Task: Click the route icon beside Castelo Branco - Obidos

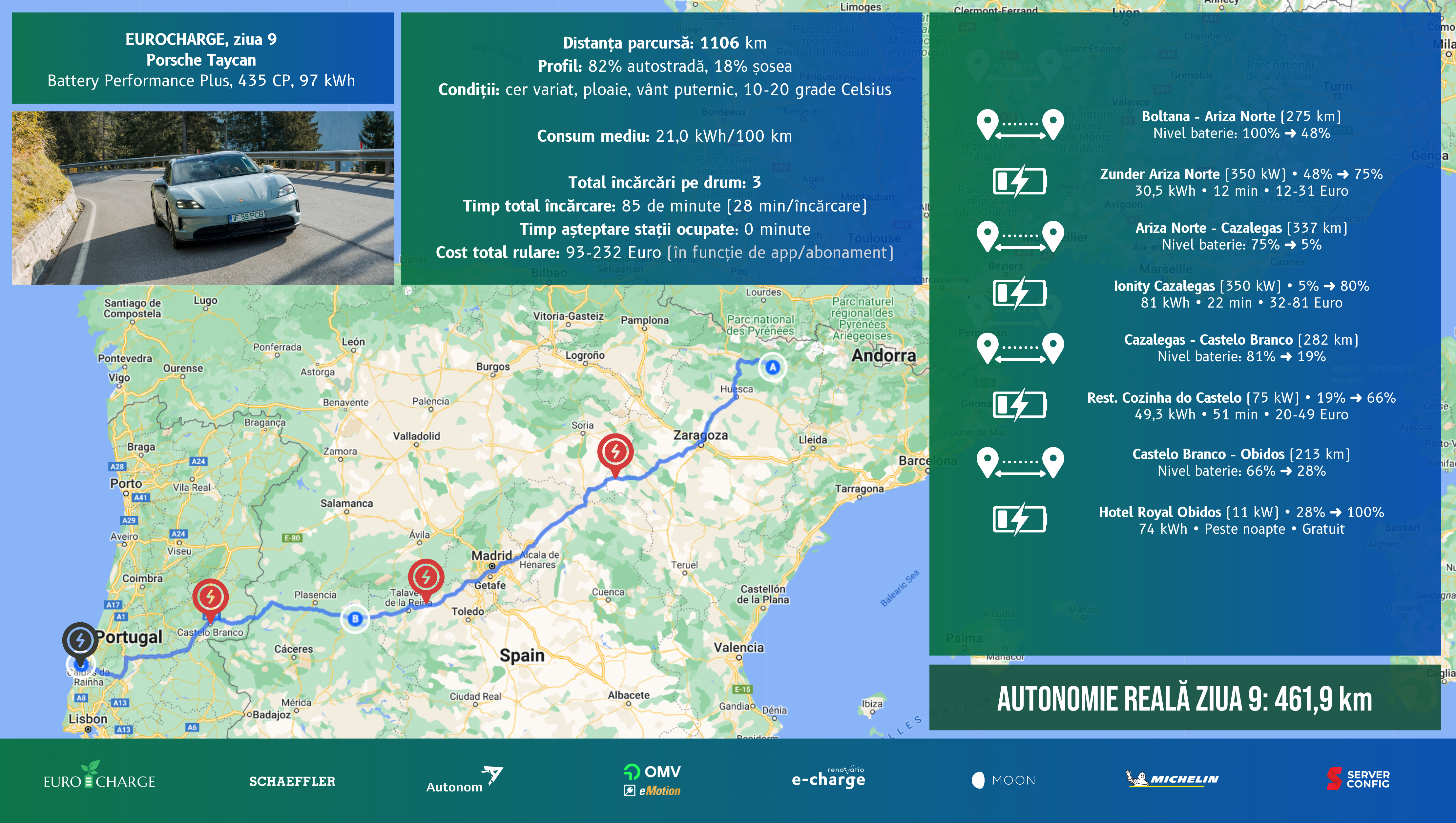Action: [x=1020, y=462]
